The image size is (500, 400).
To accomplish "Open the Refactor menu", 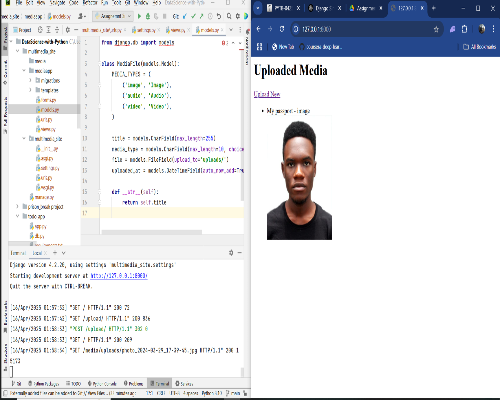I will (90, 3).
